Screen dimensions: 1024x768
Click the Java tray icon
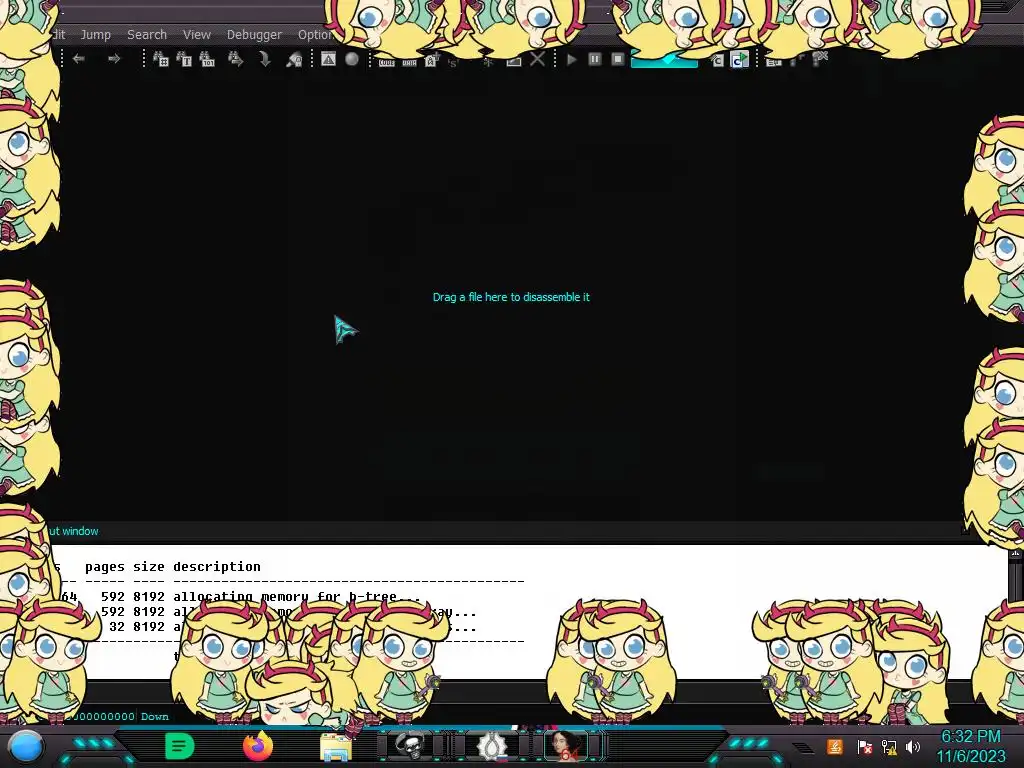click(x=835, y=746)
